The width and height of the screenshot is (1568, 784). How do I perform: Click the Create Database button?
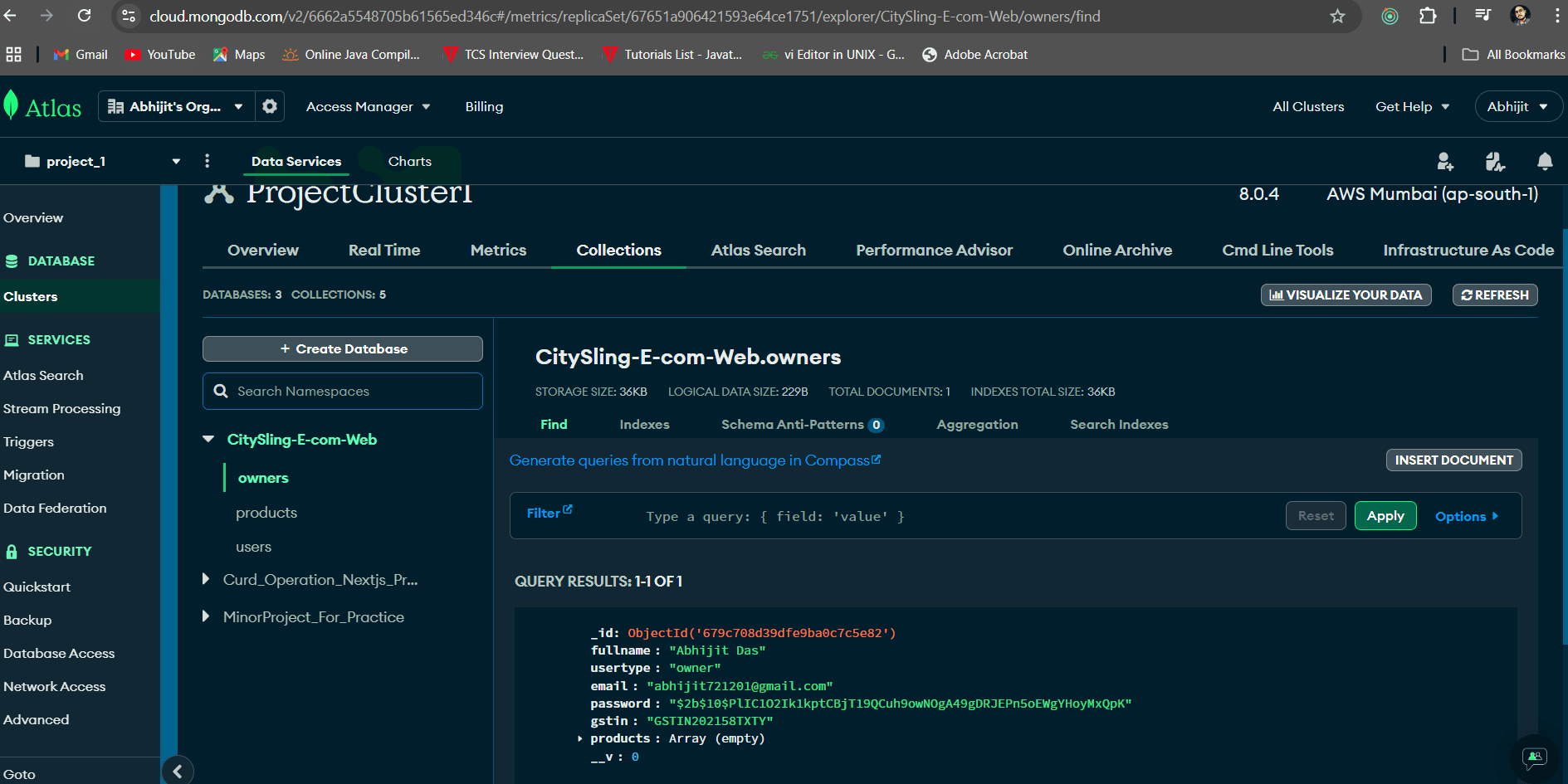[343, 348]
